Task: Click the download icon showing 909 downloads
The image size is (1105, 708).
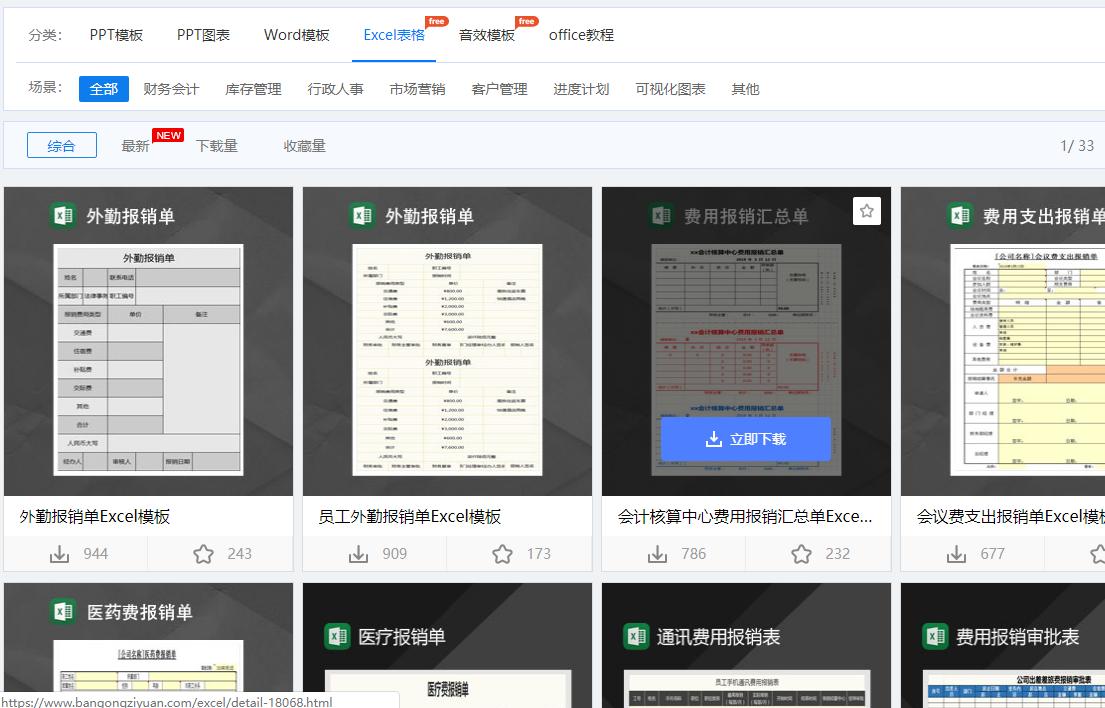Action: [358, 553]
